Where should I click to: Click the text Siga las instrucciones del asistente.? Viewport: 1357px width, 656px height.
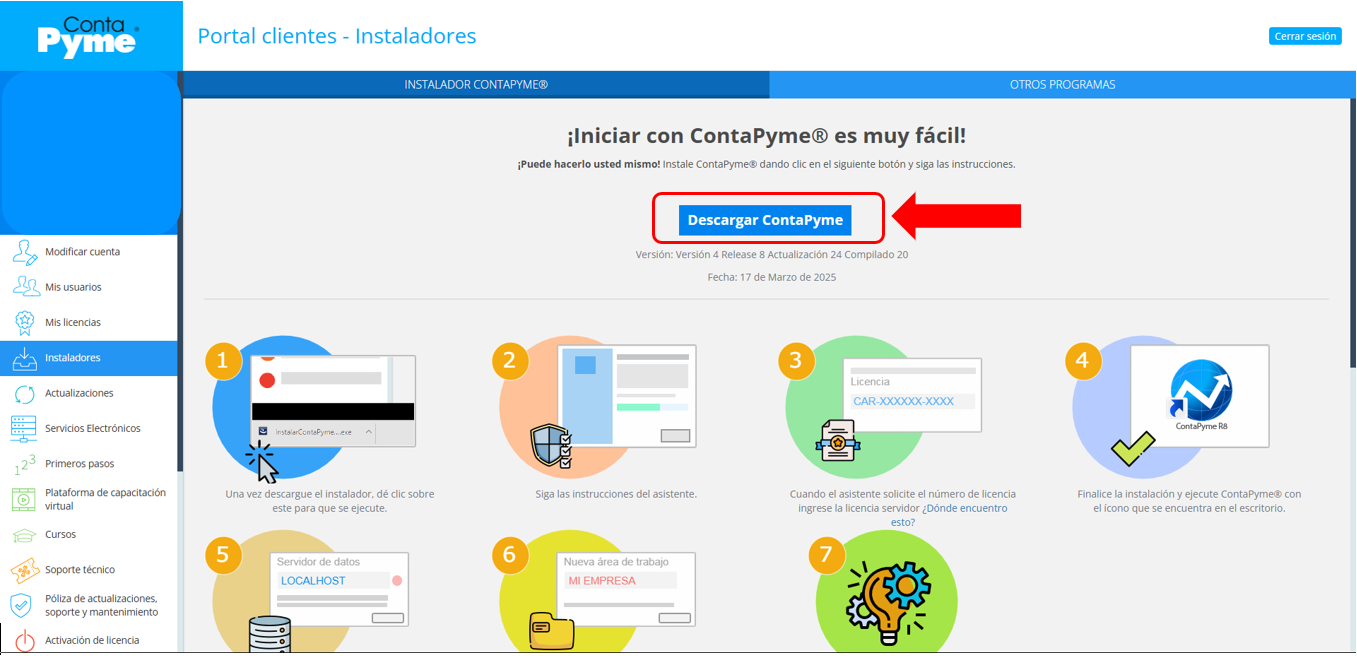click(616, 494)
